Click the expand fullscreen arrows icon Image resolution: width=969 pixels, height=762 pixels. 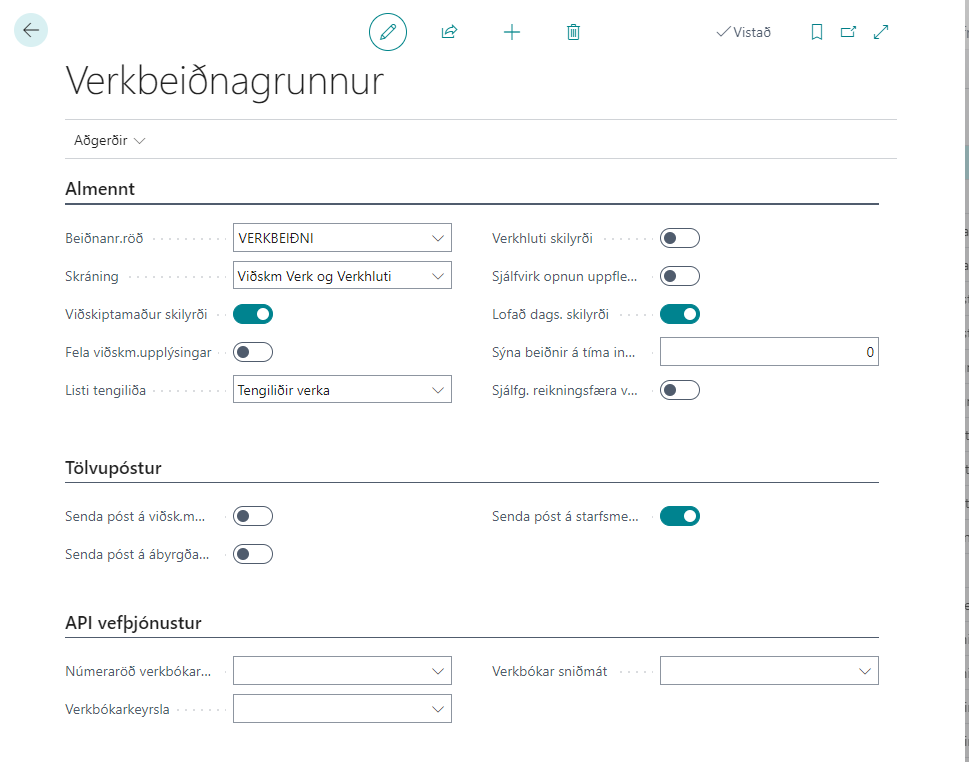pyautogui.click(x=881, y=32)
